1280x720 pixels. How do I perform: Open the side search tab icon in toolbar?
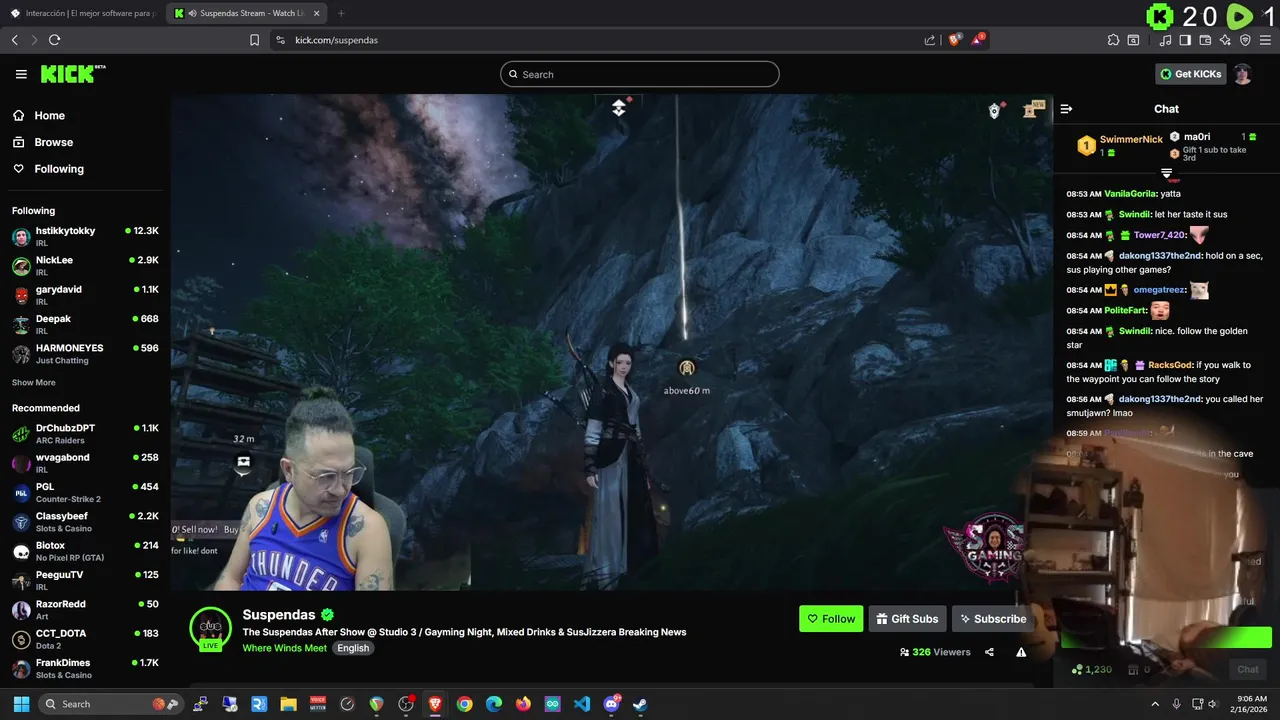click(x=1133, y=40)
